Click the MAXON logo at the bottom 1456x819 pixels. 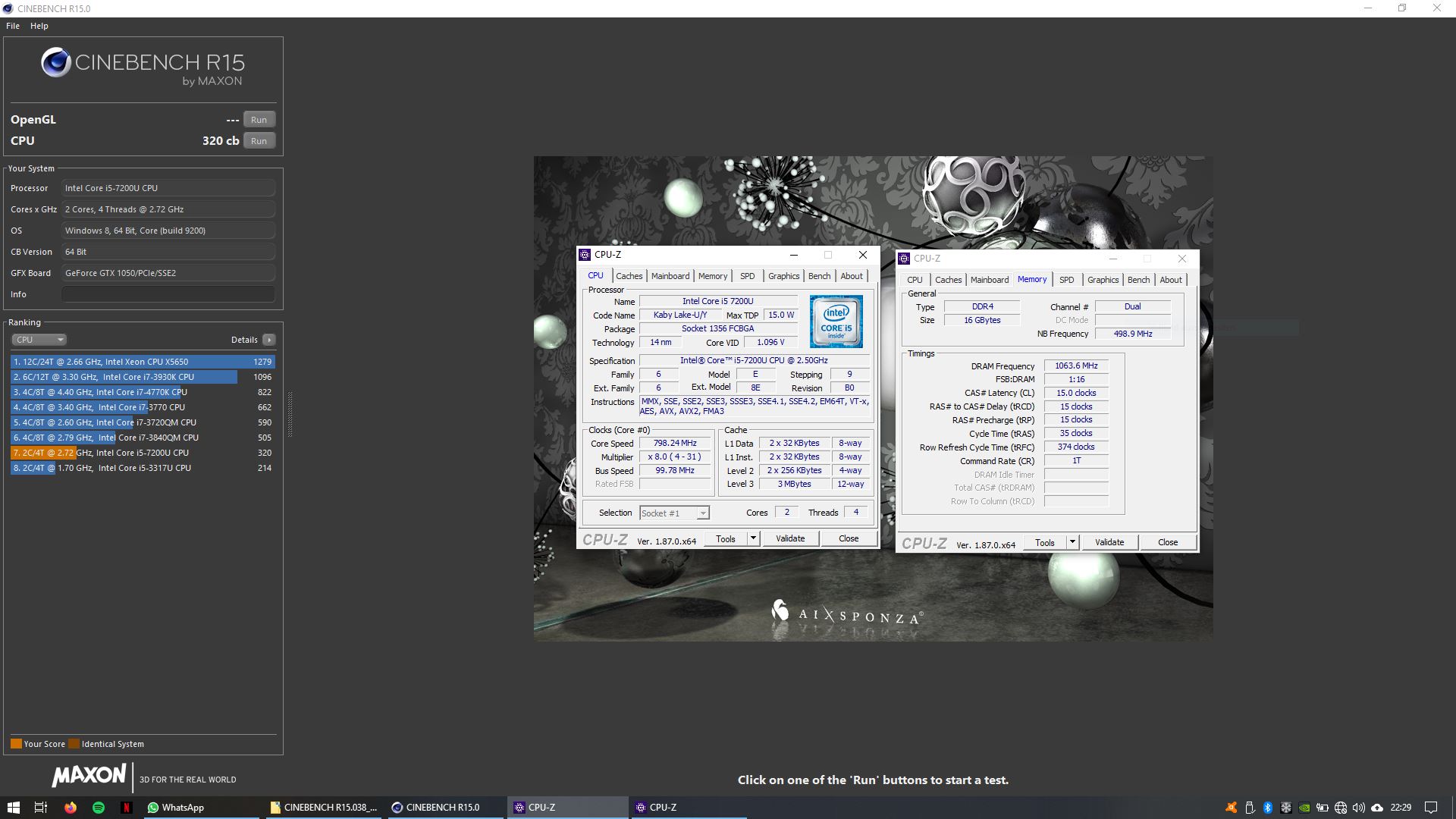coord(89,775)
